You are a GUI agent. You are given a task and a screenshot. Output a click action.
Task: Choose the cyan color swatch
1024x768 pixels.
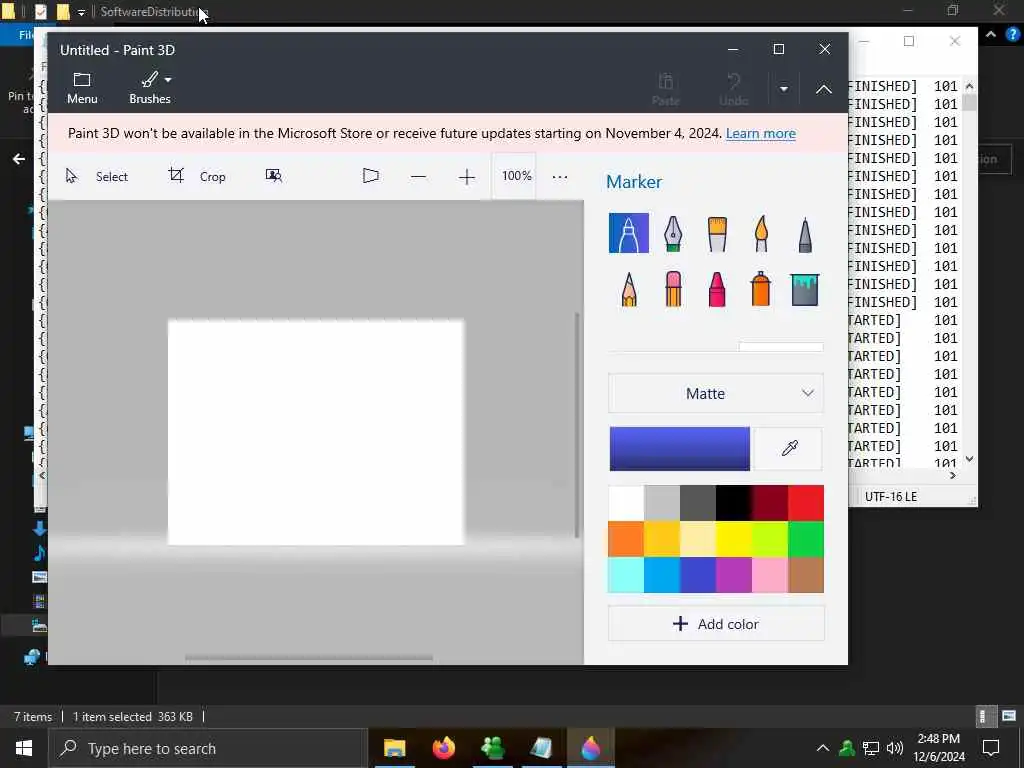click(626, 575)
